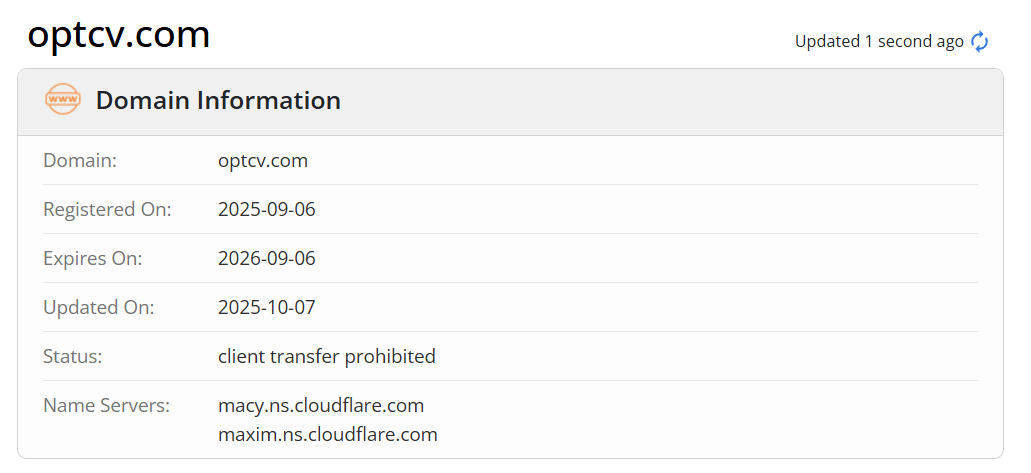Click the orange WWW globe icon
This screenshot has width=1031, height=473.
[x=62, y=100]
